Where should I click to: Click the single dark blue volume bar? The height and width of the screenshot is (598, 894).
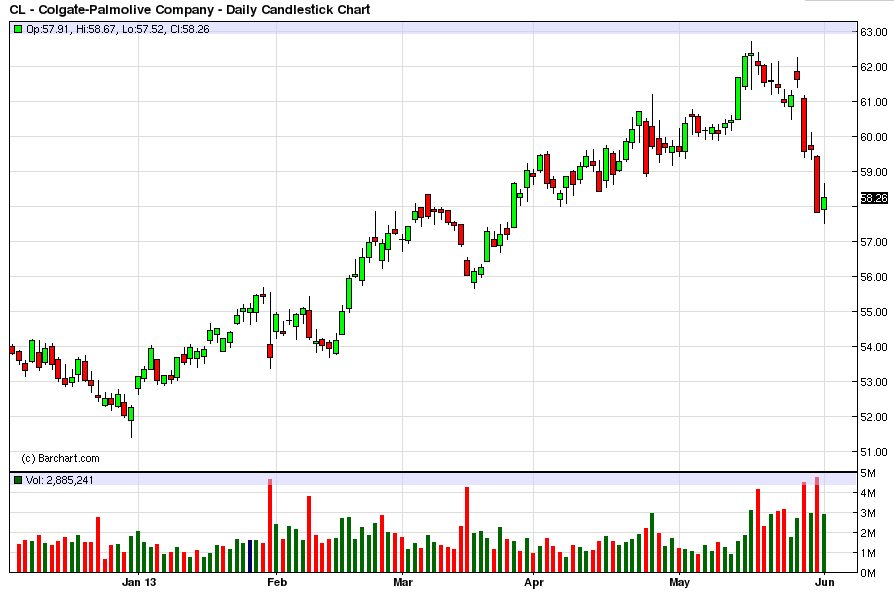[x=250, y=556]
